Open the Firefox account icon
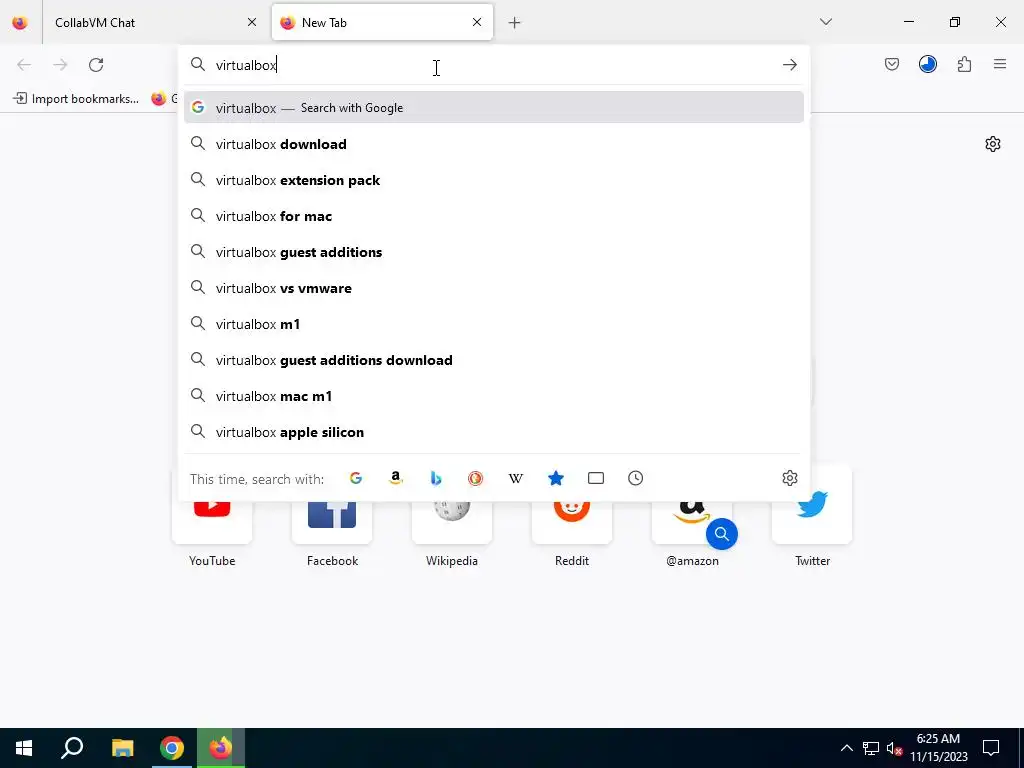Image resolution: width=1024 pixels, height=768 pixels. (928, 64)
